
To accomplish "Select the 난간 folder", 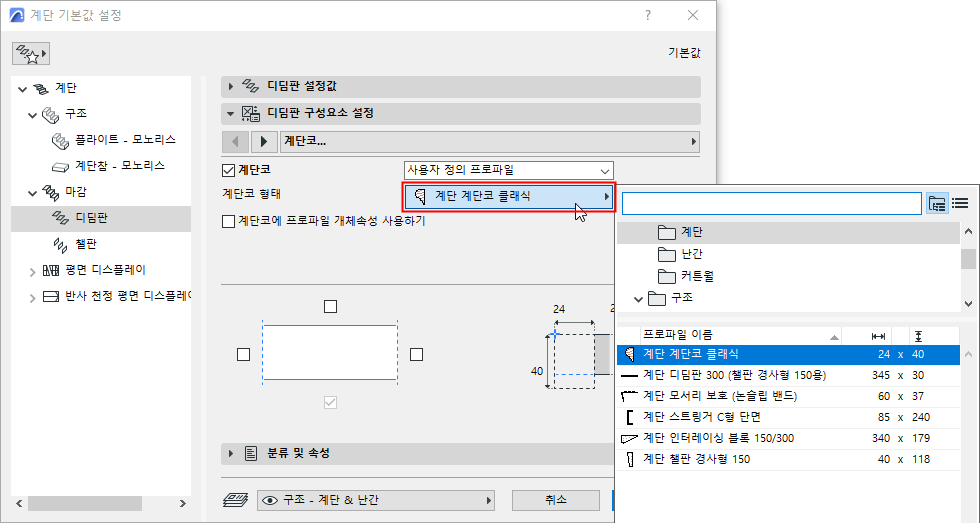I will 692,254.
